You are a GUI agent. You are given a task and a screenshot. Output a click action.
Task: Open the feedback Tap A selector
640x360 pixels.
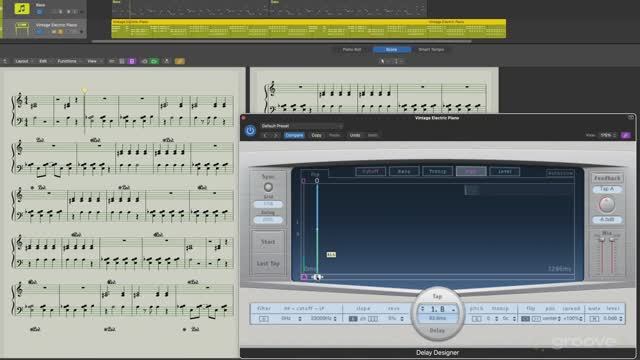click(x=607, y=189)
